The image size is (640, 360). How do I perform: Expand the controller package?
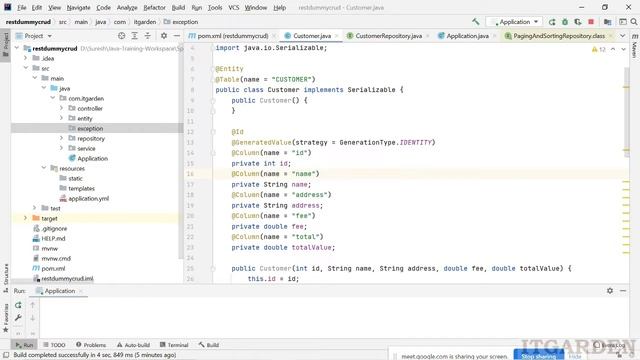pos(62,108)
